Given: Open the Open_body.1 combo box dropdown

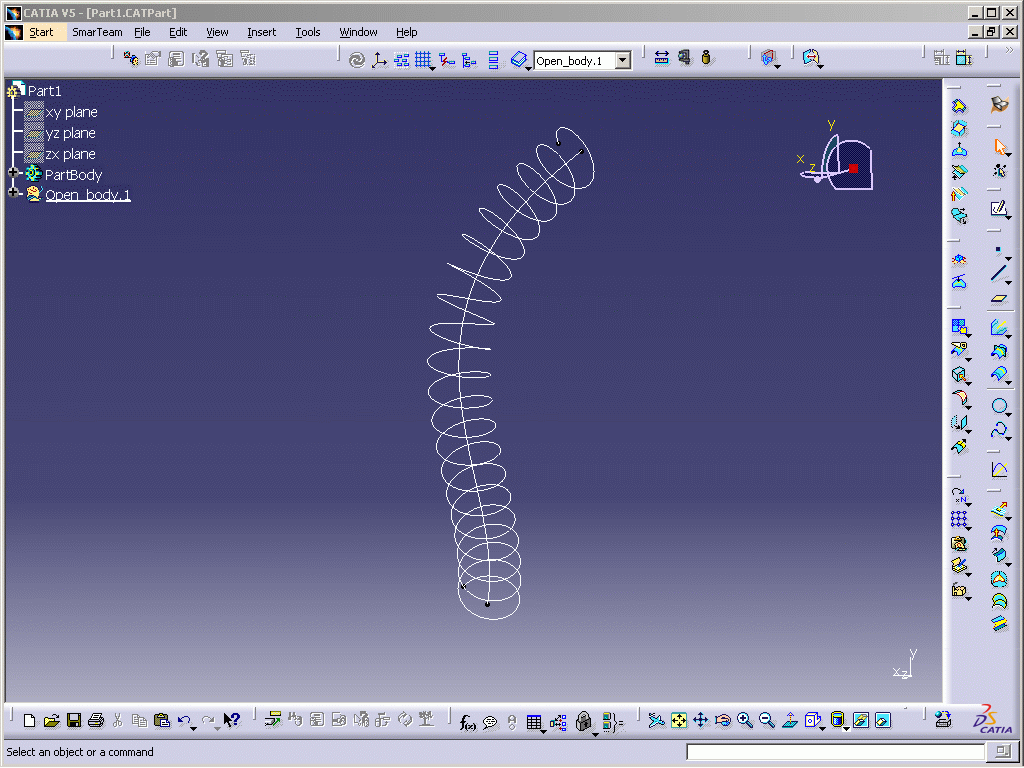Looking at the screenshot, I should click(x=623, y=61).
